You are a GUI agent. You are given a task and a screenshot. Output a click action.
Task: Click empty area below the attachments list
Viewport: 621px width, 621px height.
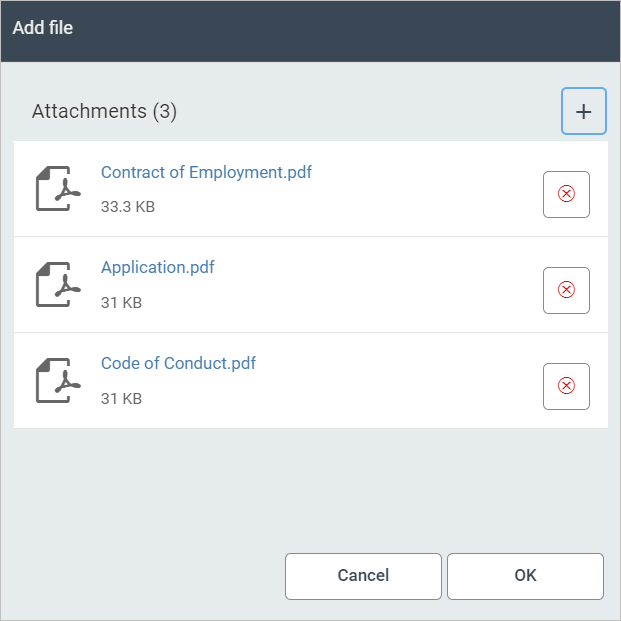[310, 485]
